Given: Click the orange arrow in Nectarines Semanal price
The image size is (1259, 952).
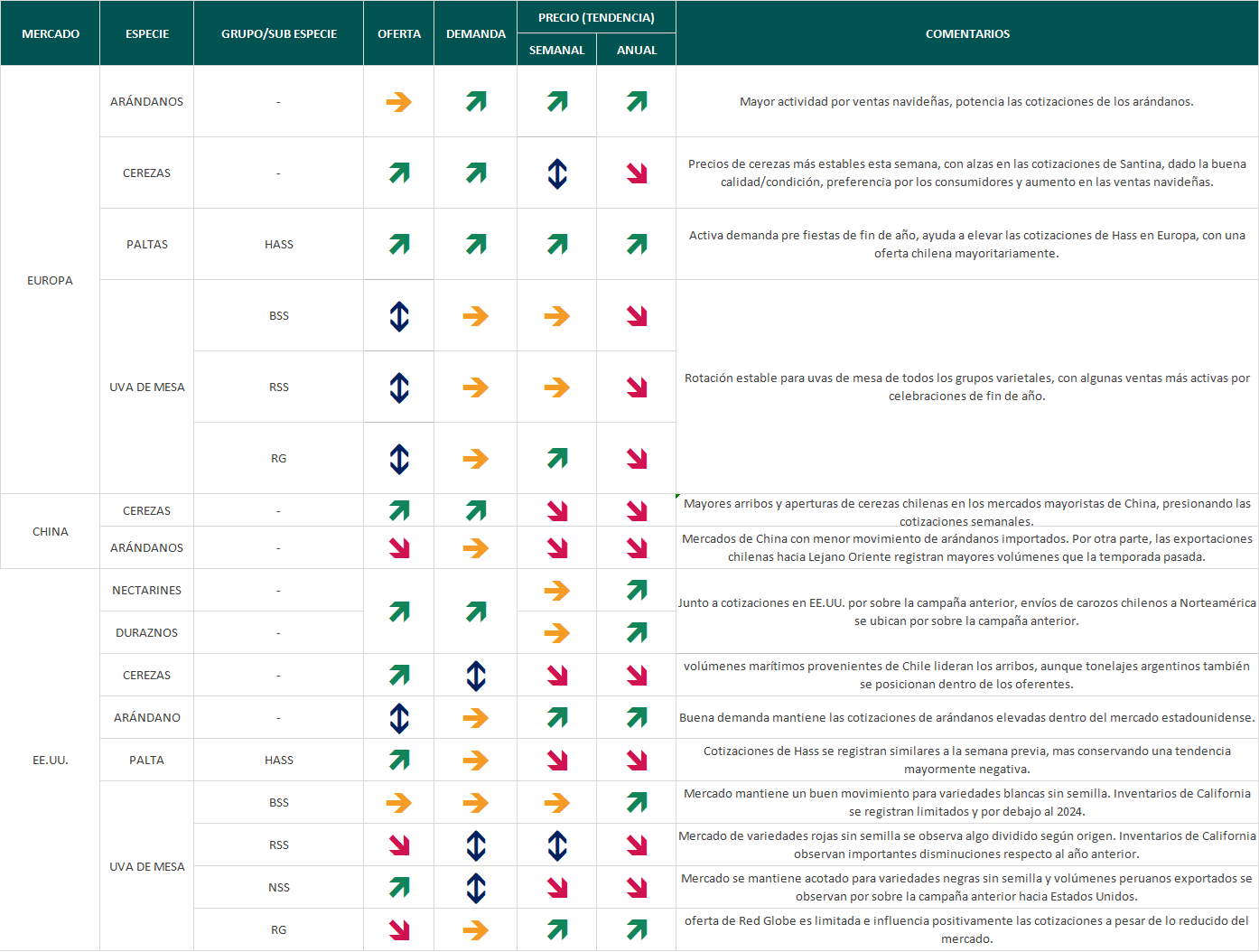Looking at the screenshot, I should (557, 591).
